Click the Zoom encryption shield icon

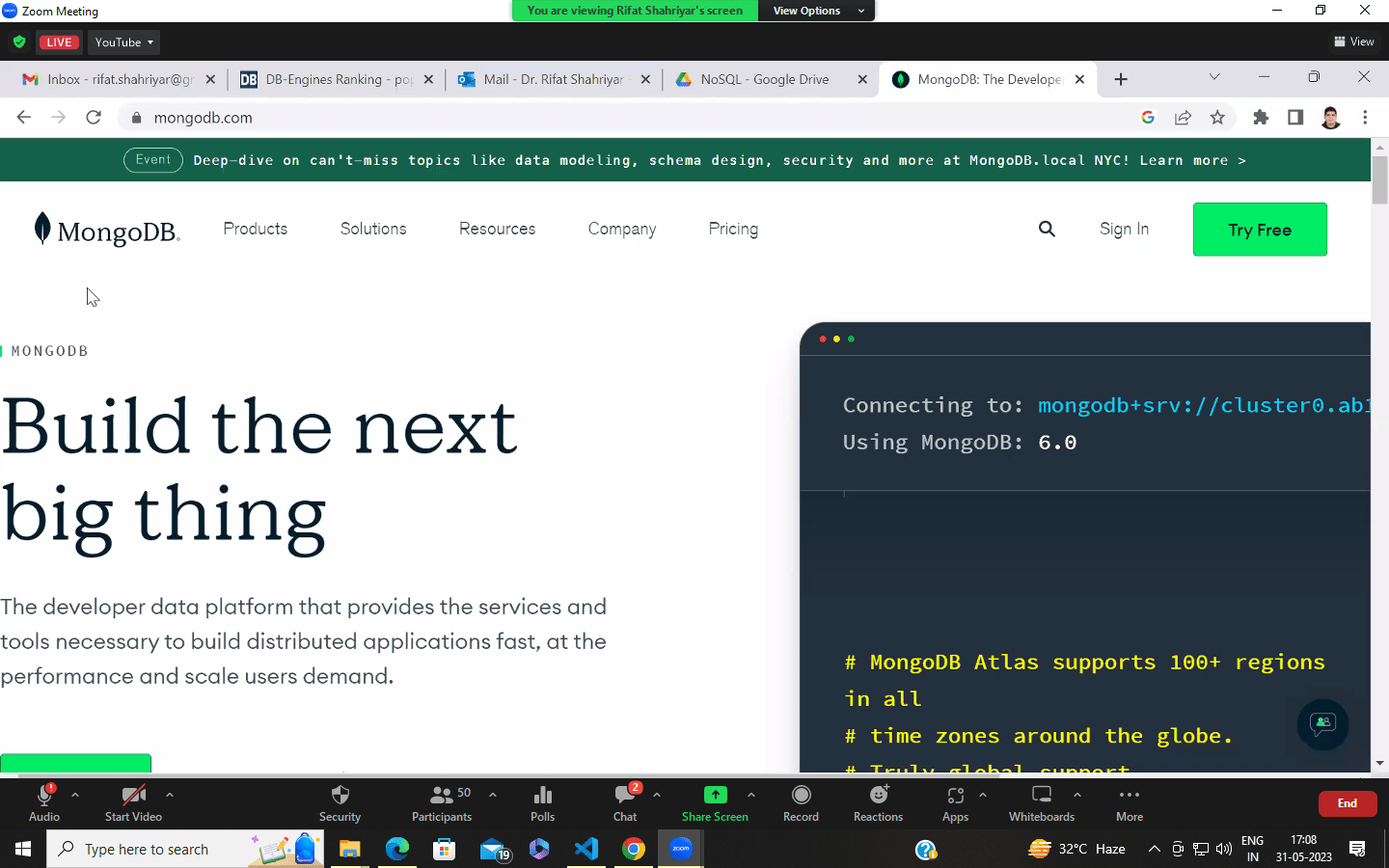click(18, 42)
